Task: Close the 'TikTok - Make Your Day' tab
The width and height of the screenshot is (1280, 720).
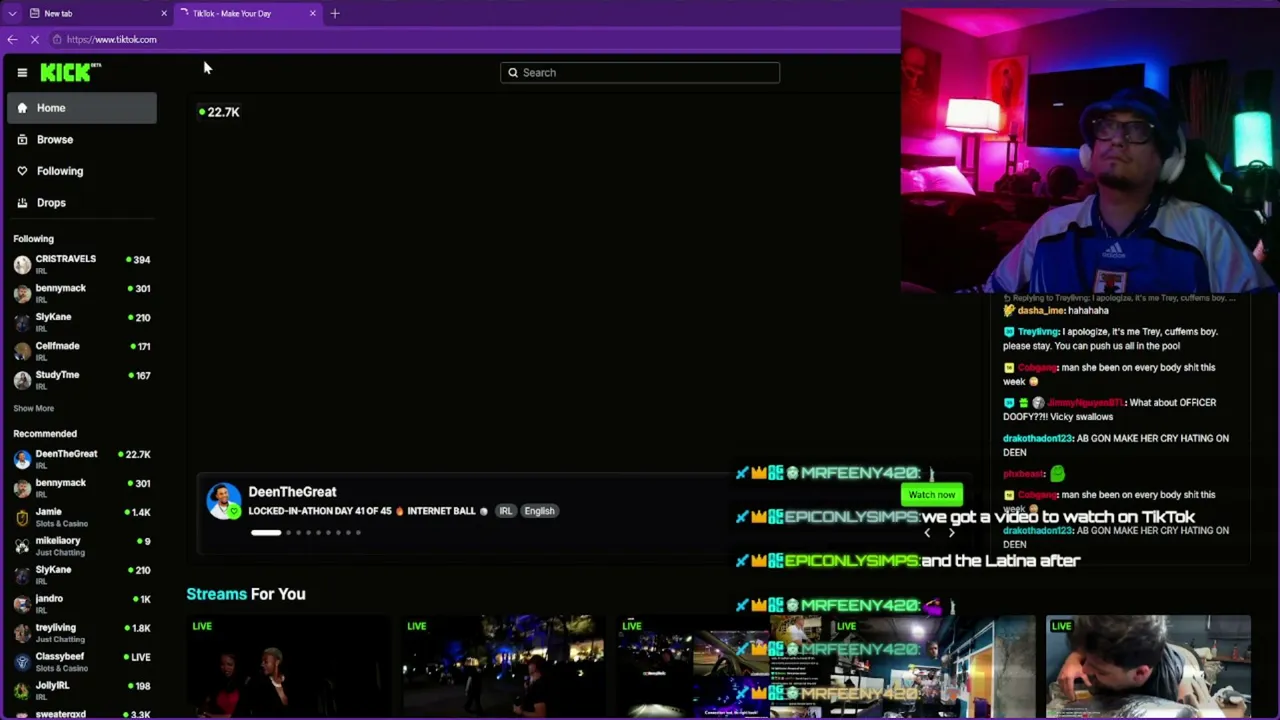Action: (x=312, y=13)
